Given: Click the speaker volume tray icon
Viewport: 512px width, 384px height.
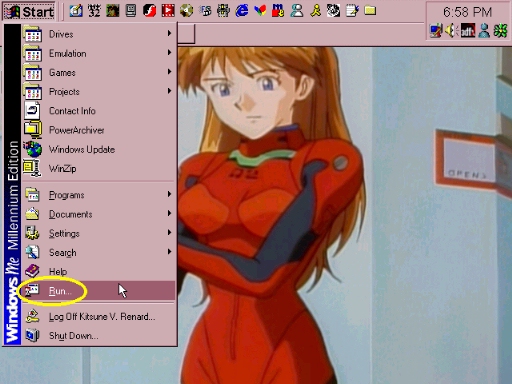Looking at the screenshot, I should click(451, 31).
